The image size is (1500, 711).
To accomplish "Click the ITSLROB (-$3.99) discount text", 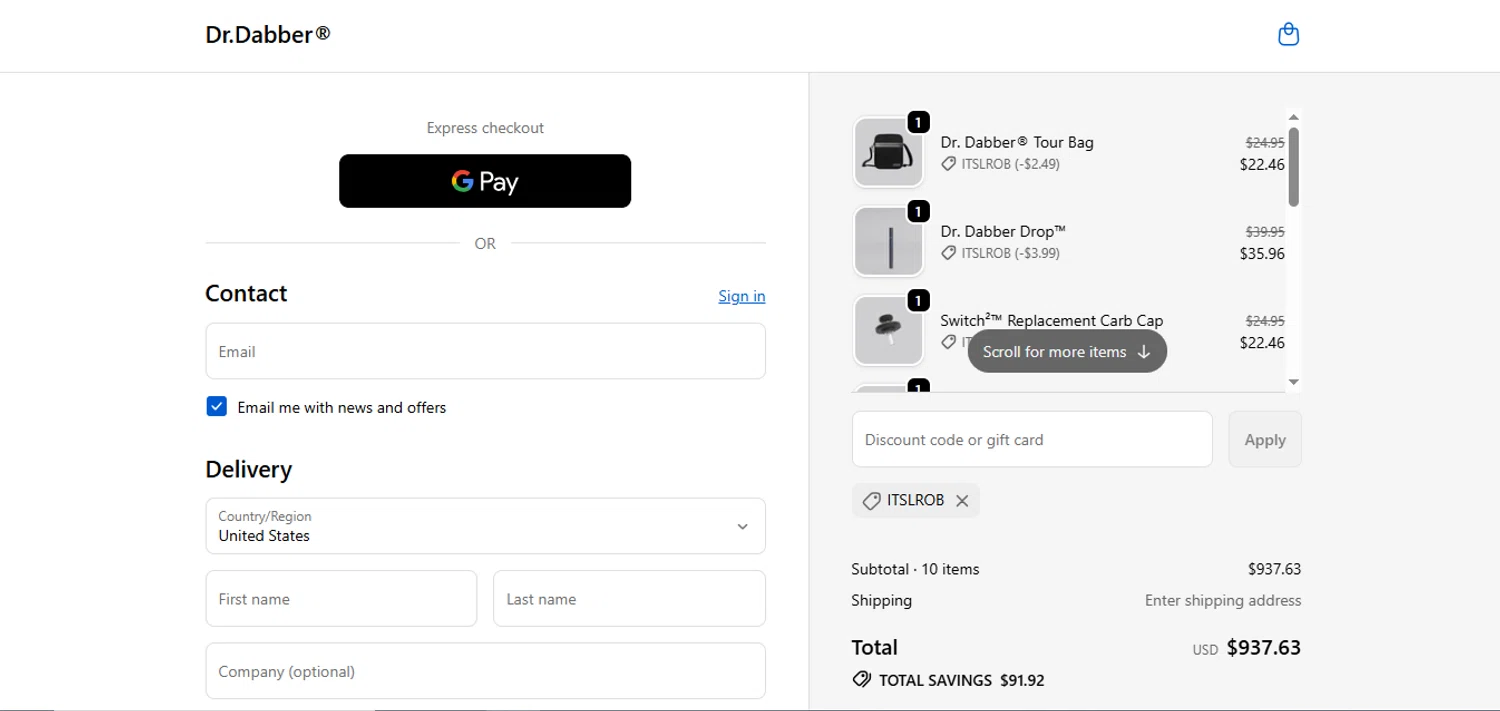I will click(x=1010, y=253).
